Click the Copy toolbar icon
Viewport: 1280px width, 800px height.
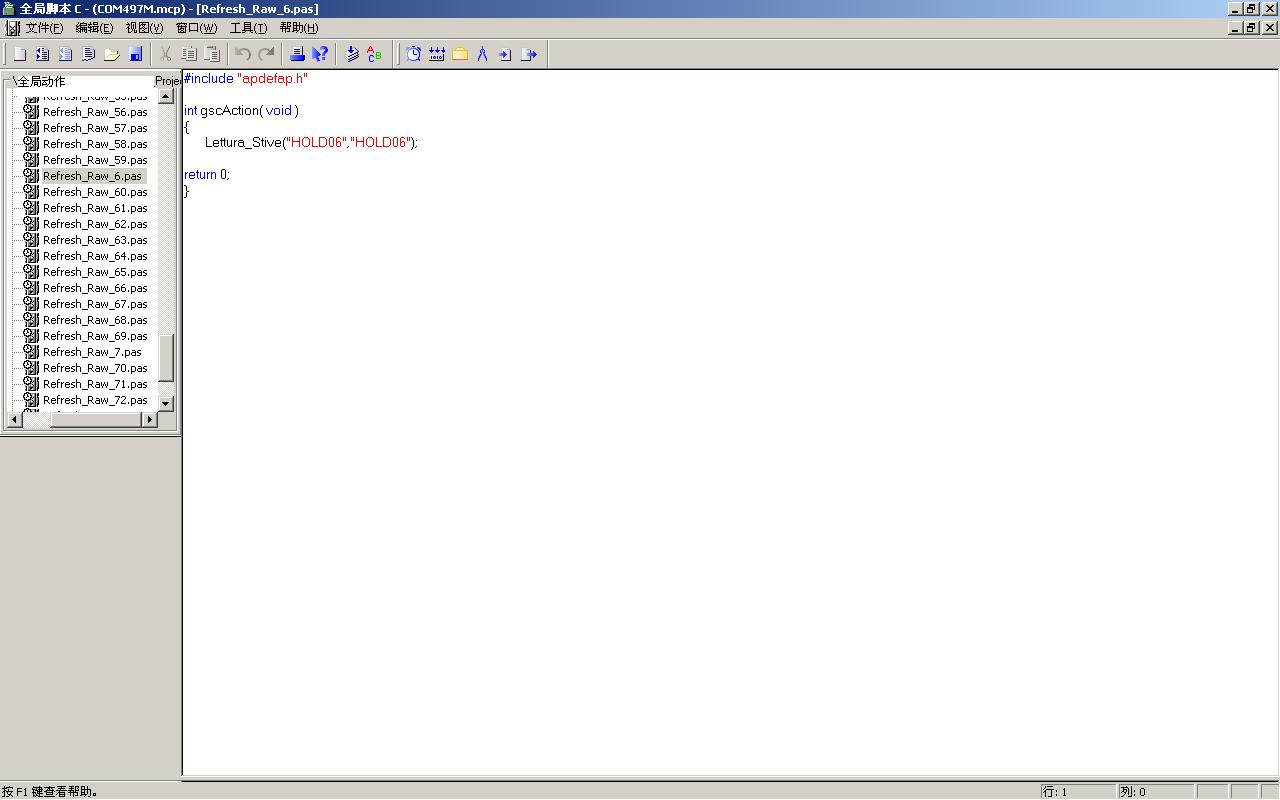click(x=189, y=54)
